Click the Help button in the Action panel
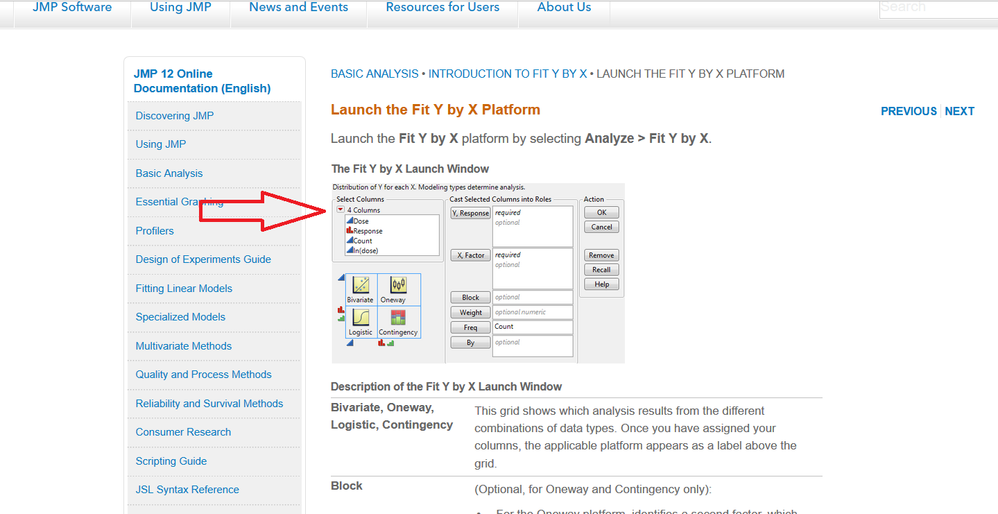Viewport: 998px width, 514px height. pyautogui.click(x=601, y=284)
